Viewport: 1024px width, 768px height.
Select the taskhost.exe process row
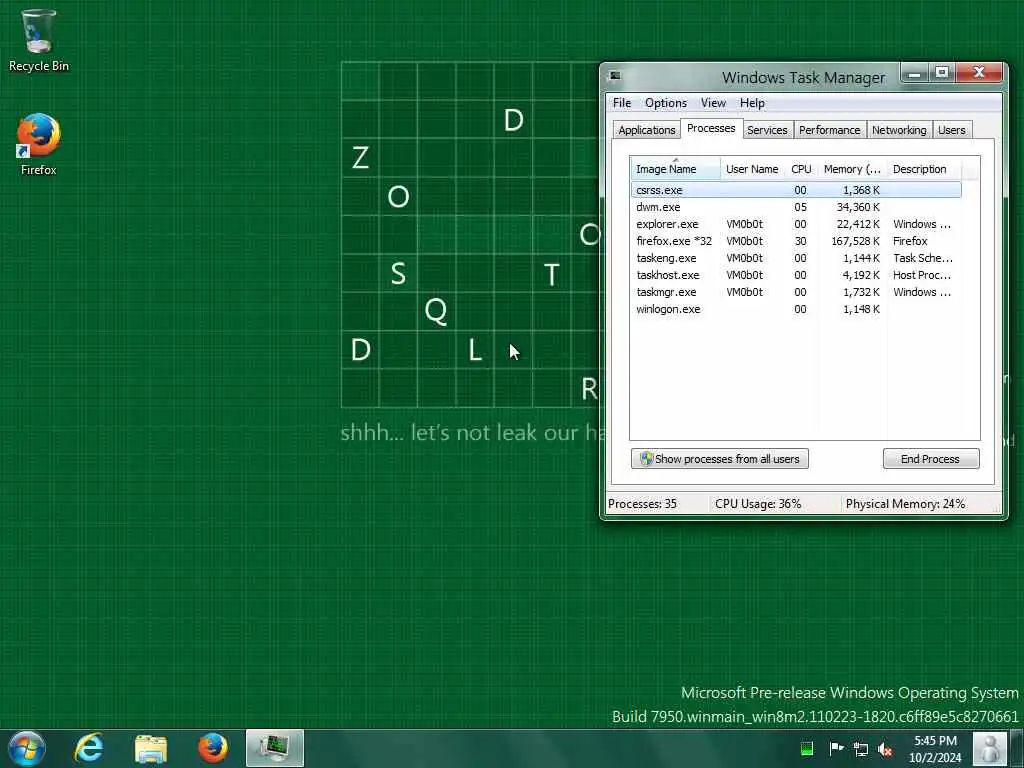click(796, 275)
